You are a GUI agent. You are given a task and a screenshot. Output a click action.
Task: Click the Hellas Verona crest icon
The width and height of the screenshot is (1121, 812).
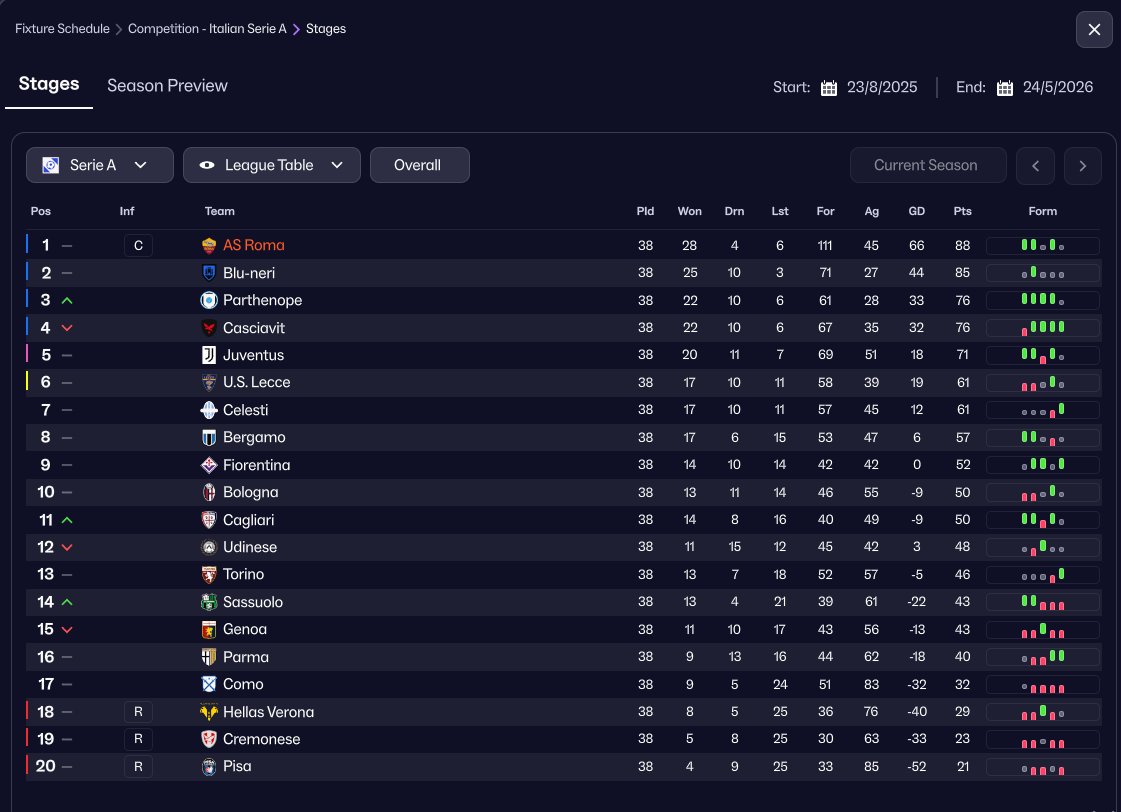(x=209, y=712)
